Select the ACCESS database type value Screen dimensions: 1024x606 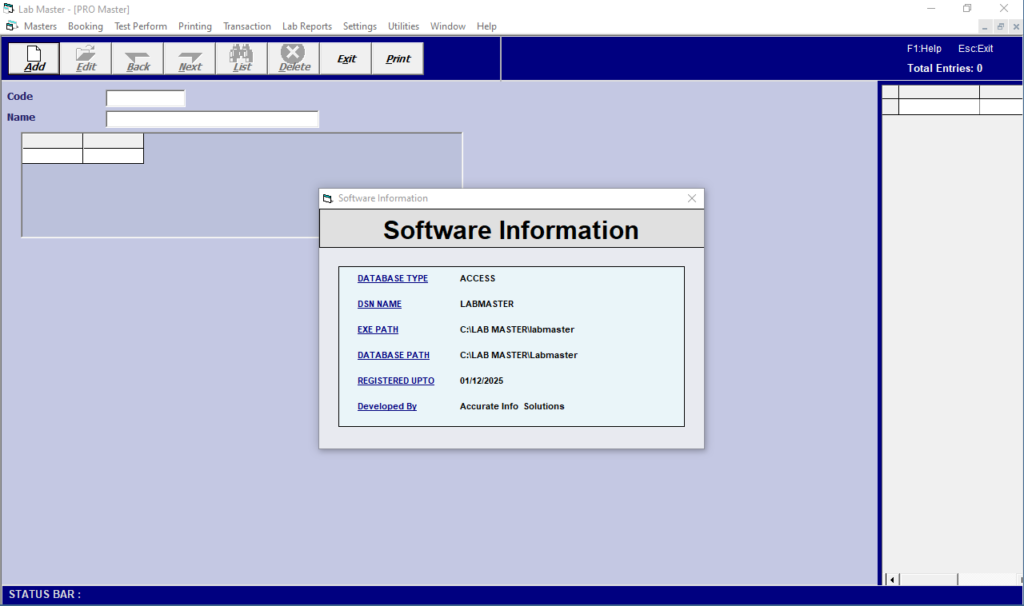[477, 278]
